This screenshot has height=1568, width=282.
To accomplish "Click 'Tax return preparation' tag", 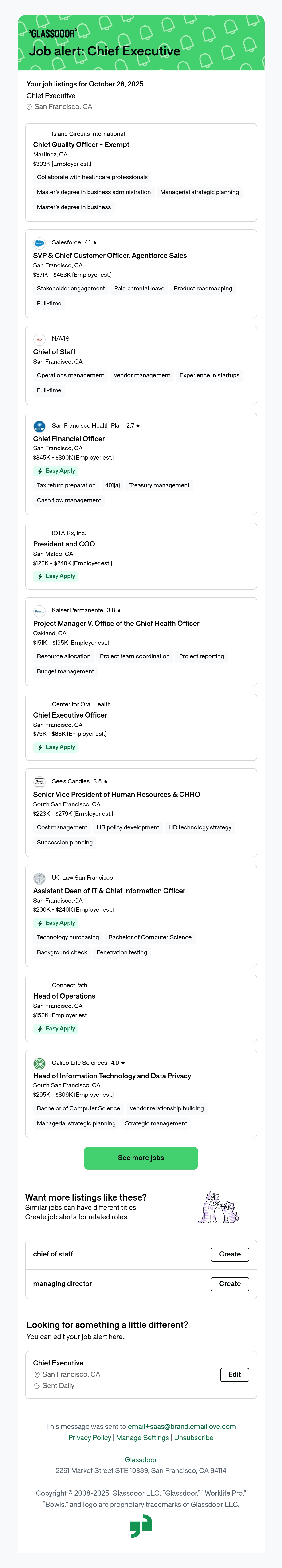I will click(66, 486).
